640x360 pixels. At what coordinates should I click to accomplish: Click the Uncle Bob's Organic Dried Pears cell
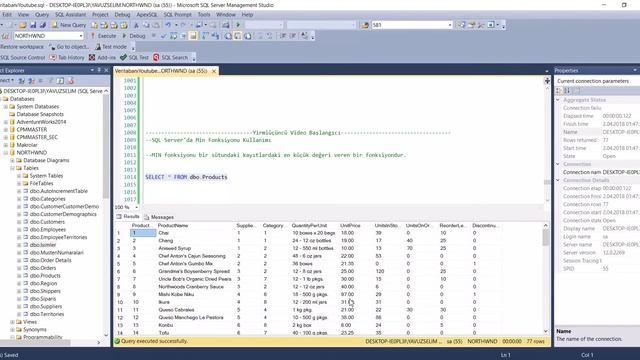[x=195, y=279]
